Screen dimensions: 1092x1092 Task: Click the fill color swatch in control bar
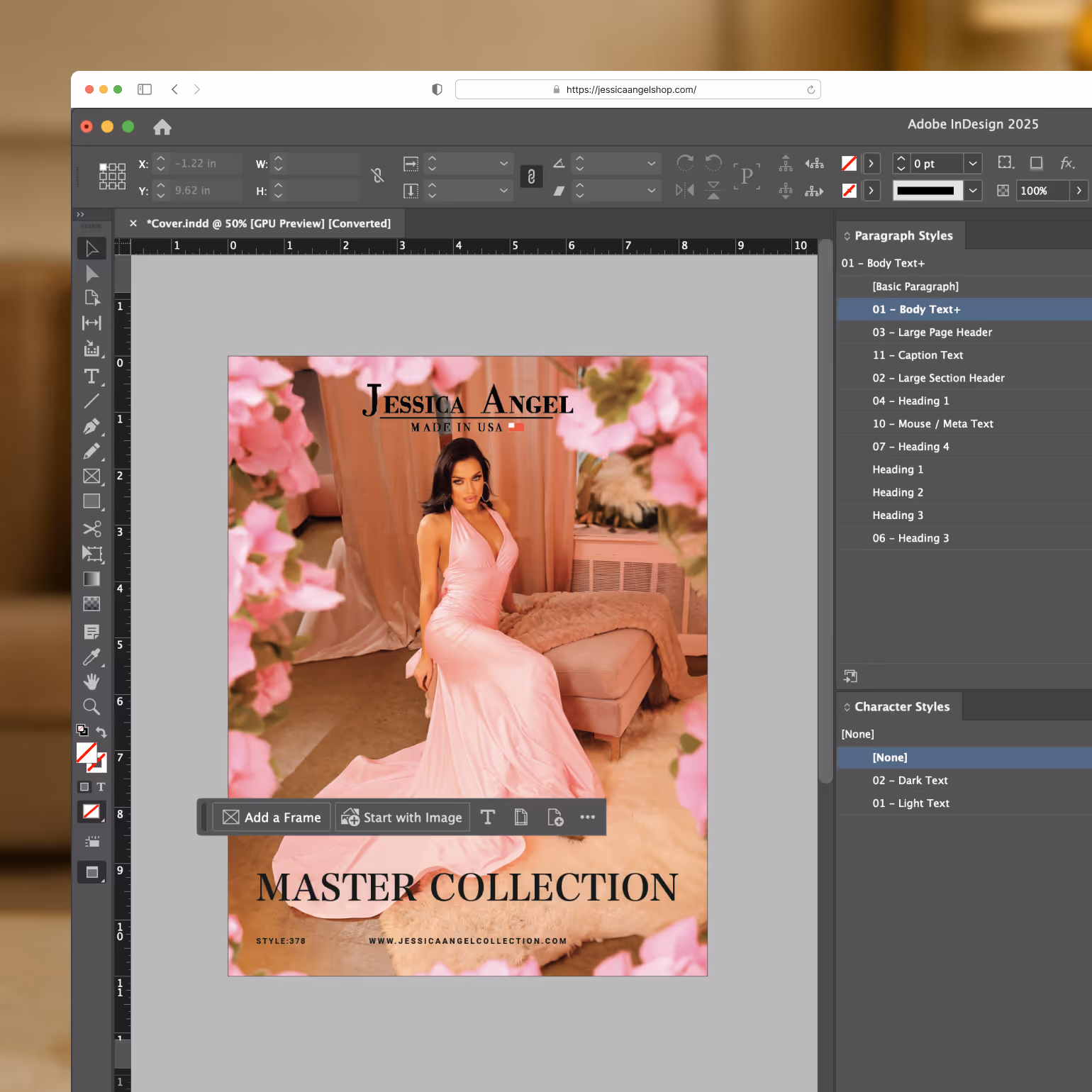click(849, 164)
